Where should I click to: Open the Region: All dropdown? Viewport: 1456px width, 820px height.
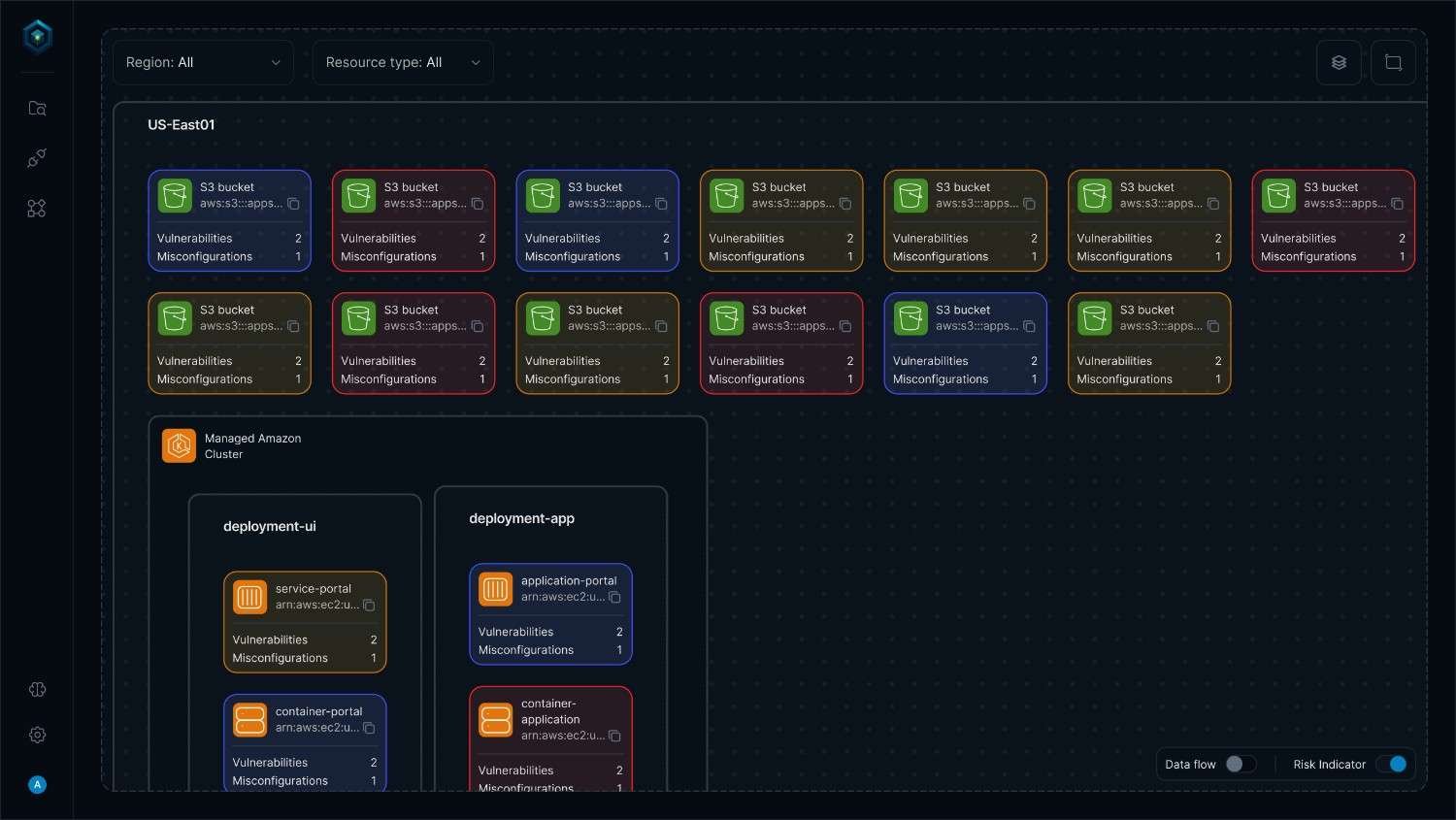203,62
